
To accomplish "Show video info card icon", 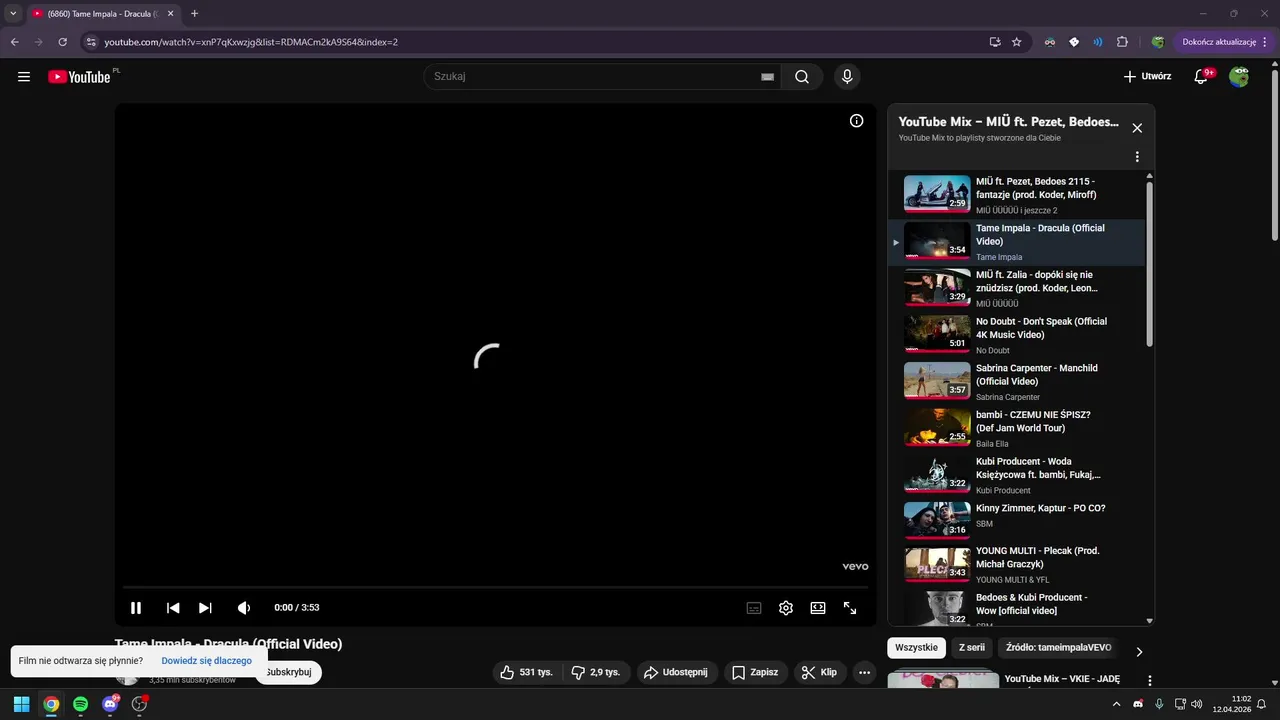I will [856, 121].
